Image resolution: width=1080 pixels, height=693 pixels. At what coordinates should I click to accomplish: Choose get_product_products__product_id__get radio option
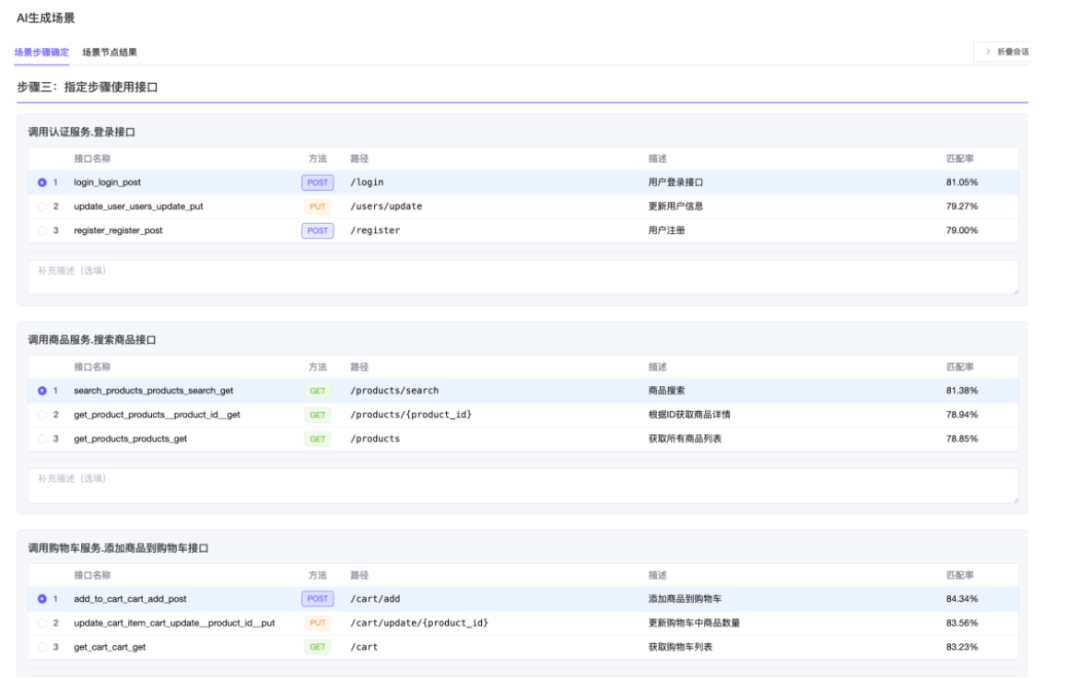pos(42,415)
